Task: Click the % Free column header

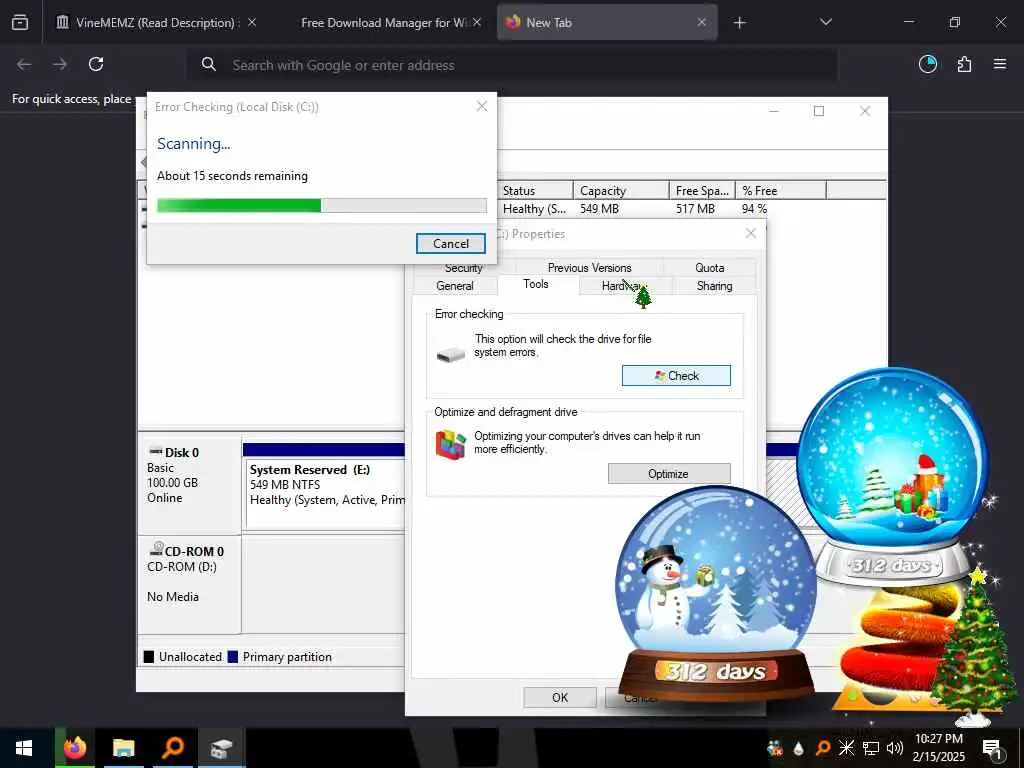Action: [x=780, y=191]
